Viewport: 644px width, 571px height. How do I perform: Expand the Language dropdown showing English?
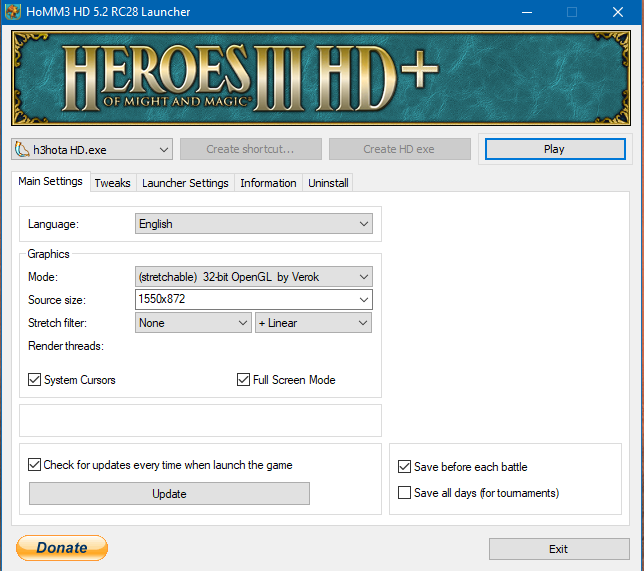click(x=254, y=223)
